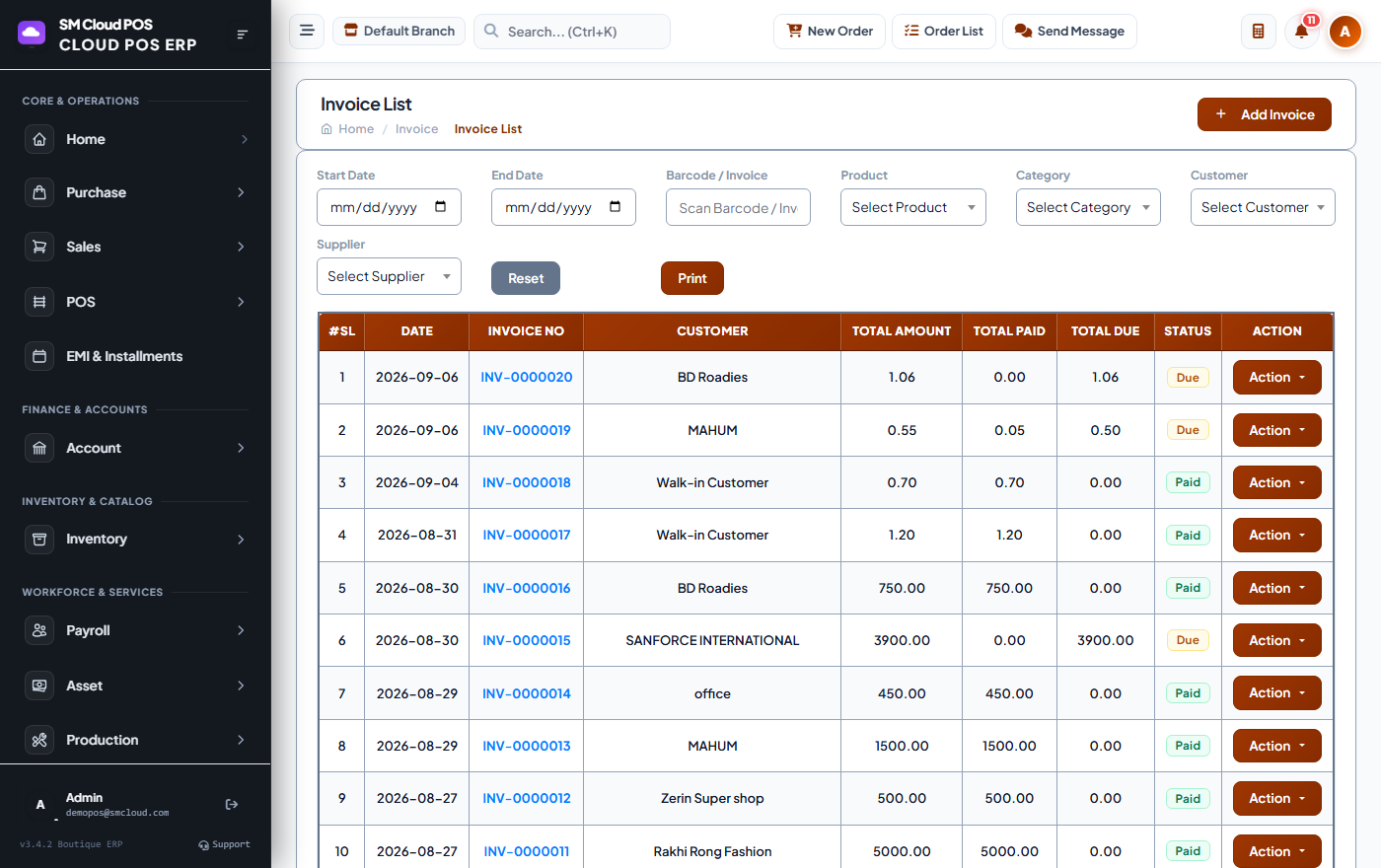Open the Select Category dropdown
The image size is (1381, 868).
point(1088,207)
